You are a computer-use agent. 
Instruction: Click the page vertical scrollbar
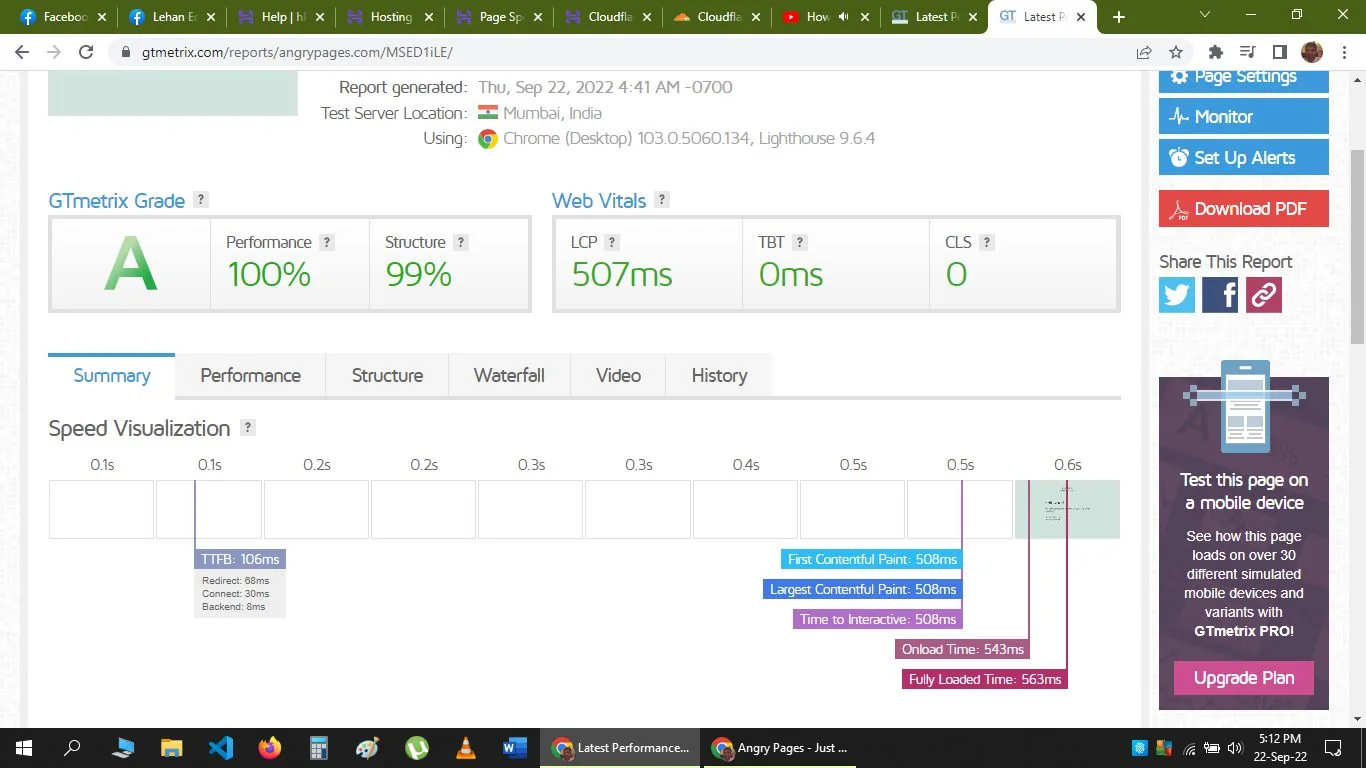[x=1357, y=248]
